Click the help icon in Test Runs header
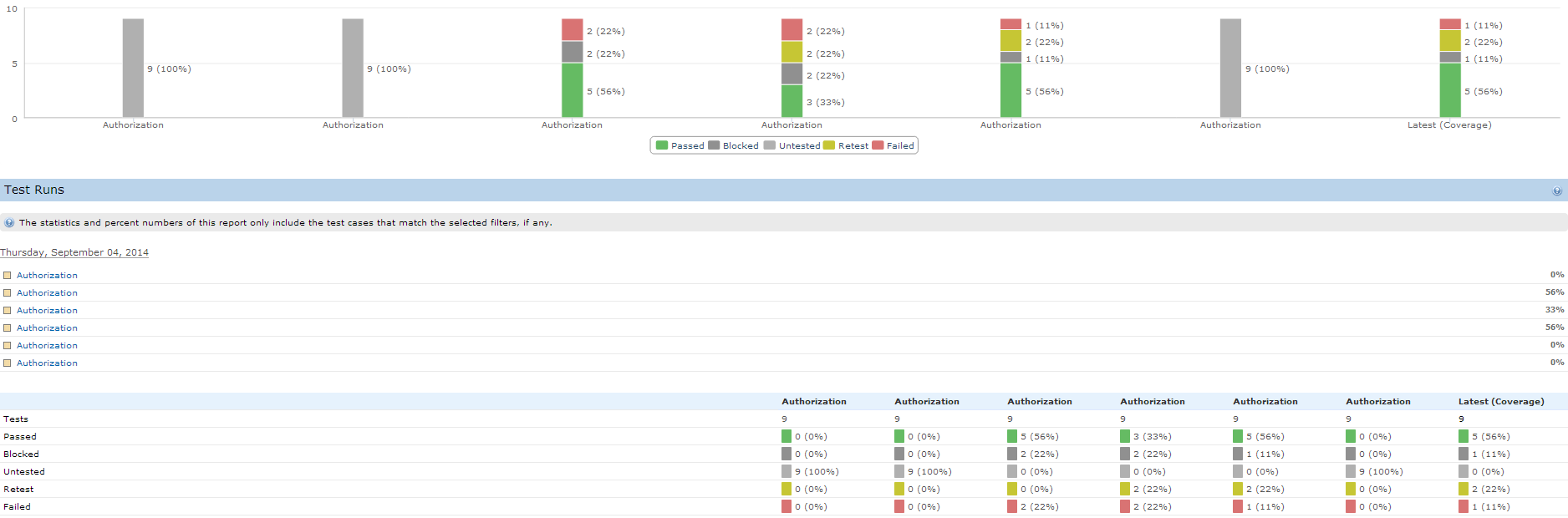Viewport: 1568px width, 518px height. tap(1557, 190)
